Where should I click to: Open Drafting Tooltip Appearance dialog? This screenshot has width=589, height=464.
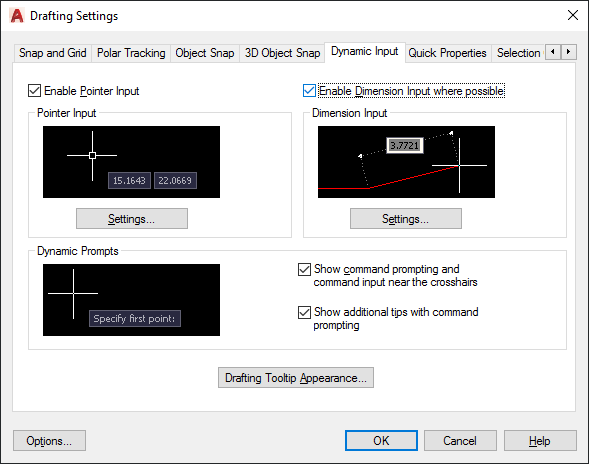tap(296, 378)
